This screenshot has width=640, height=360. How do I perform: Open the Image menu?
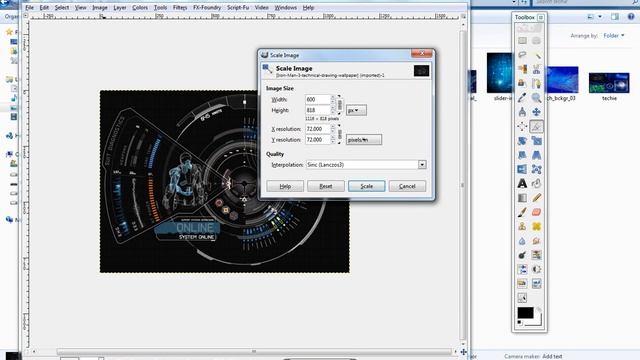(100, 8)
